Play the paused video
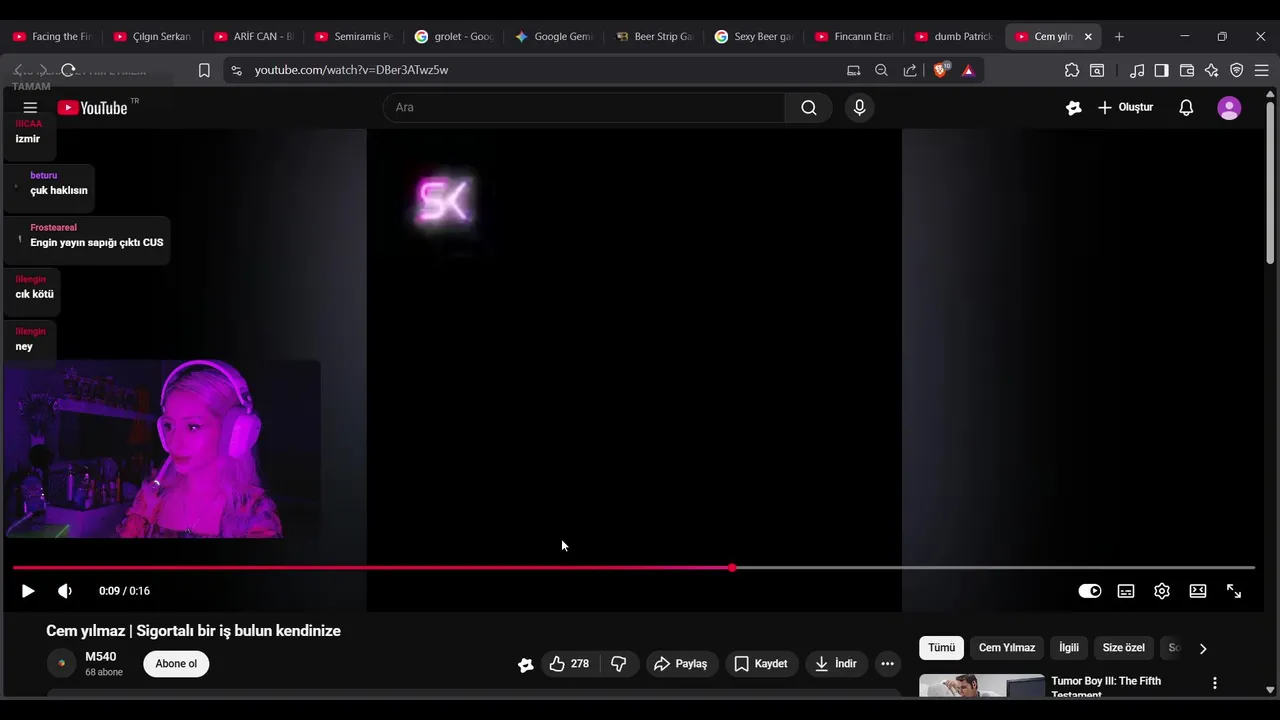 pyautogui.click(x=28, y=591)
